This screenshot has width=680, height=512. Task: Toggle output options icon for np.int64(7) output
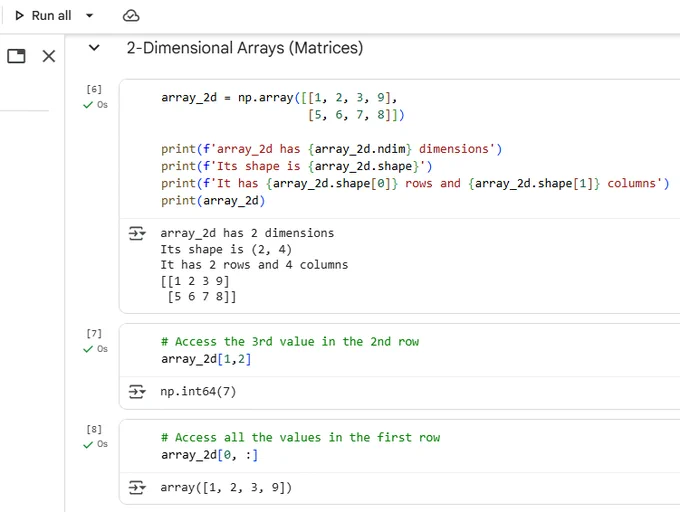137,391
